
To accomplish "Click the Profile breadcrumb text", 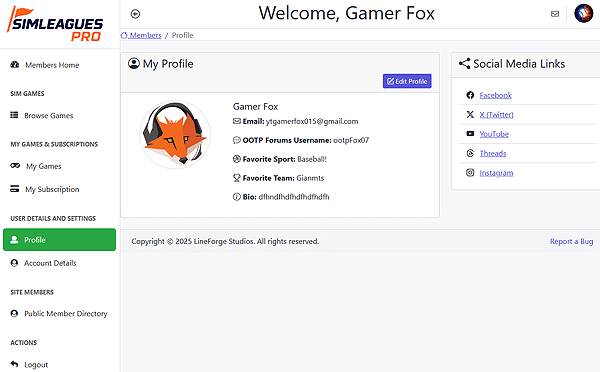I will 183,35.
